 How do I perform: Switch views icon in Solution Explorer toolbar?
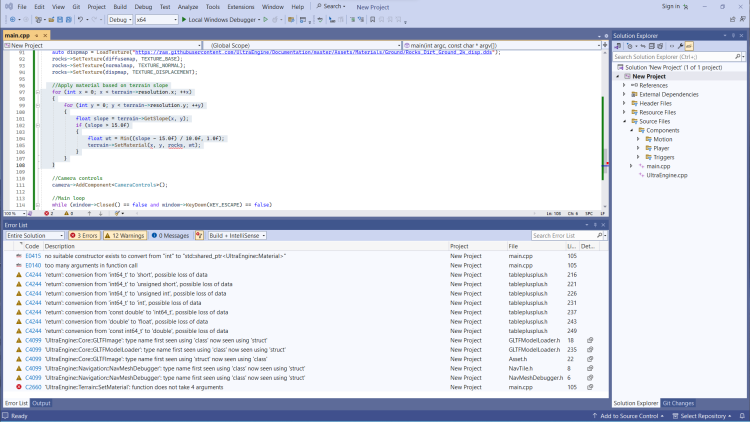tap(618, 46)
